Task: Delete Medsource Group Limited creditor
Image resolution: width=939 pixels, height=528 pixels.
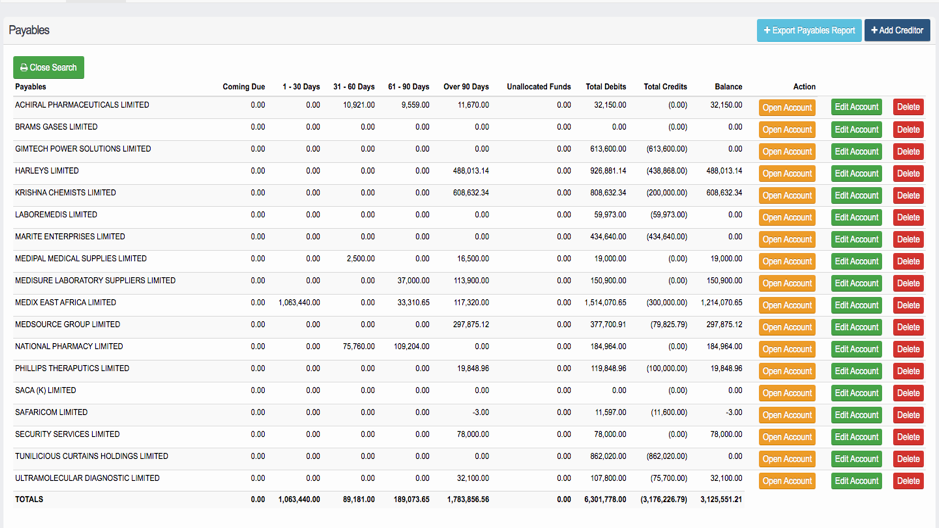Action: 908,327
